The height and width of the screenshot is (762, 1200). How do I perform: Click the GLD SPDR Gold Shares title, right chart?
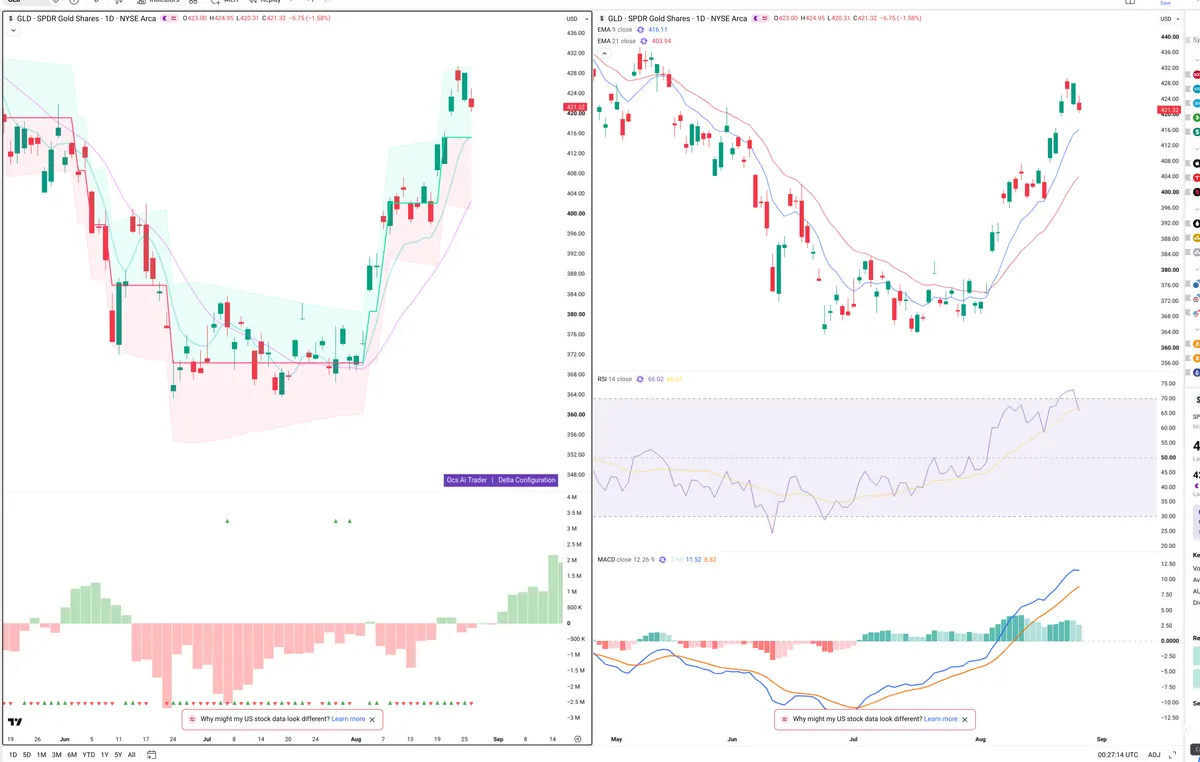click(x=678, y=18)
